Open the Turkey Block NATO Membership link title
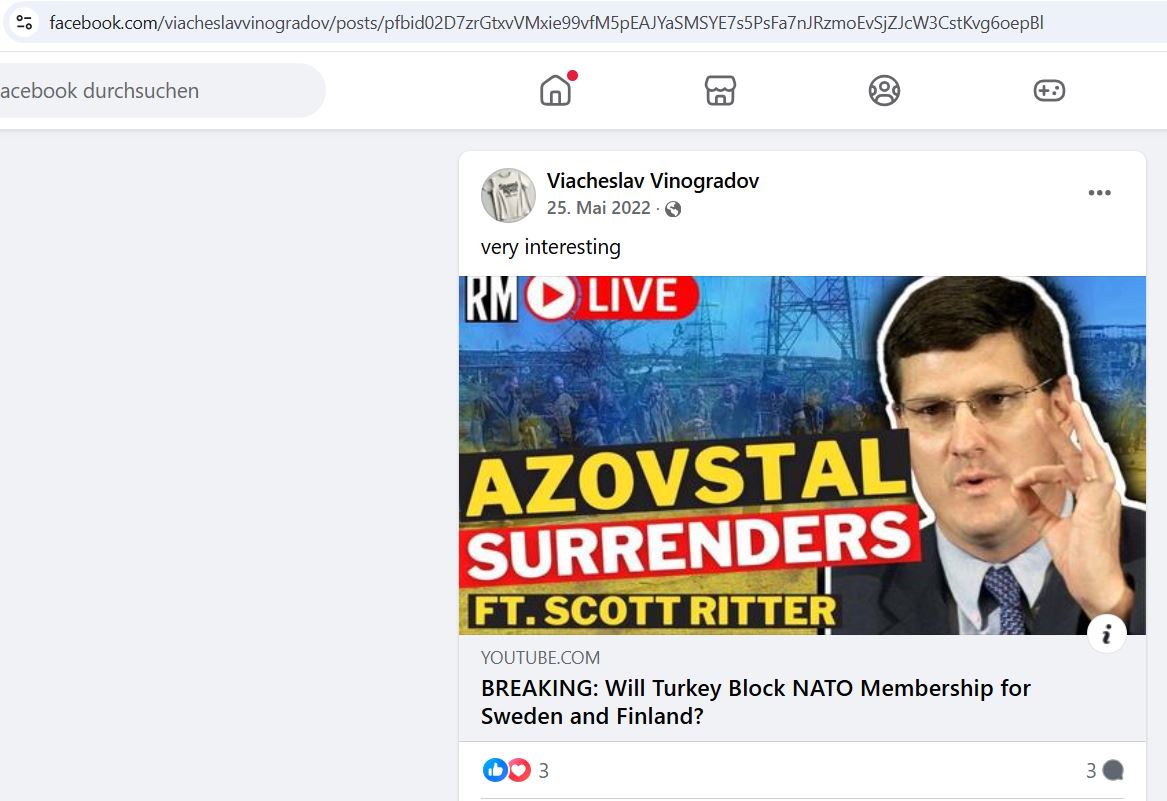Image resolution: width=1167 pixels, height=801 pixels. (x=755, y=702)
